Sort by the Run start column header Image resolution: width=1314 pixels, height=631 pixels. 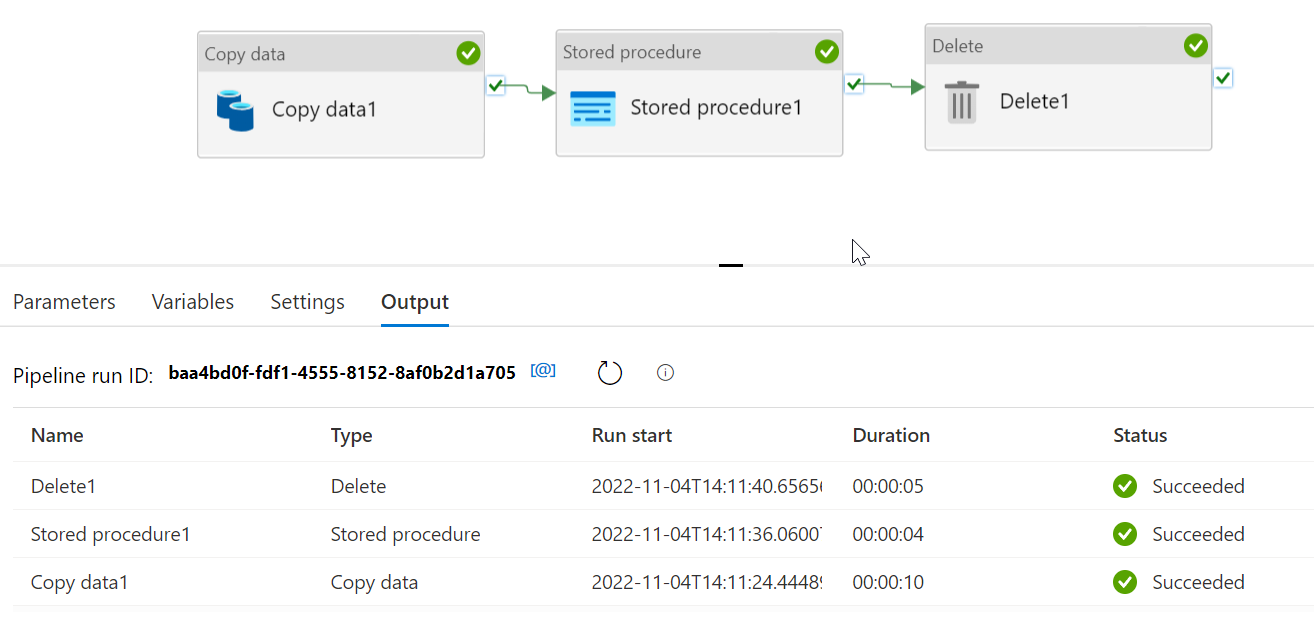(632, 435)
